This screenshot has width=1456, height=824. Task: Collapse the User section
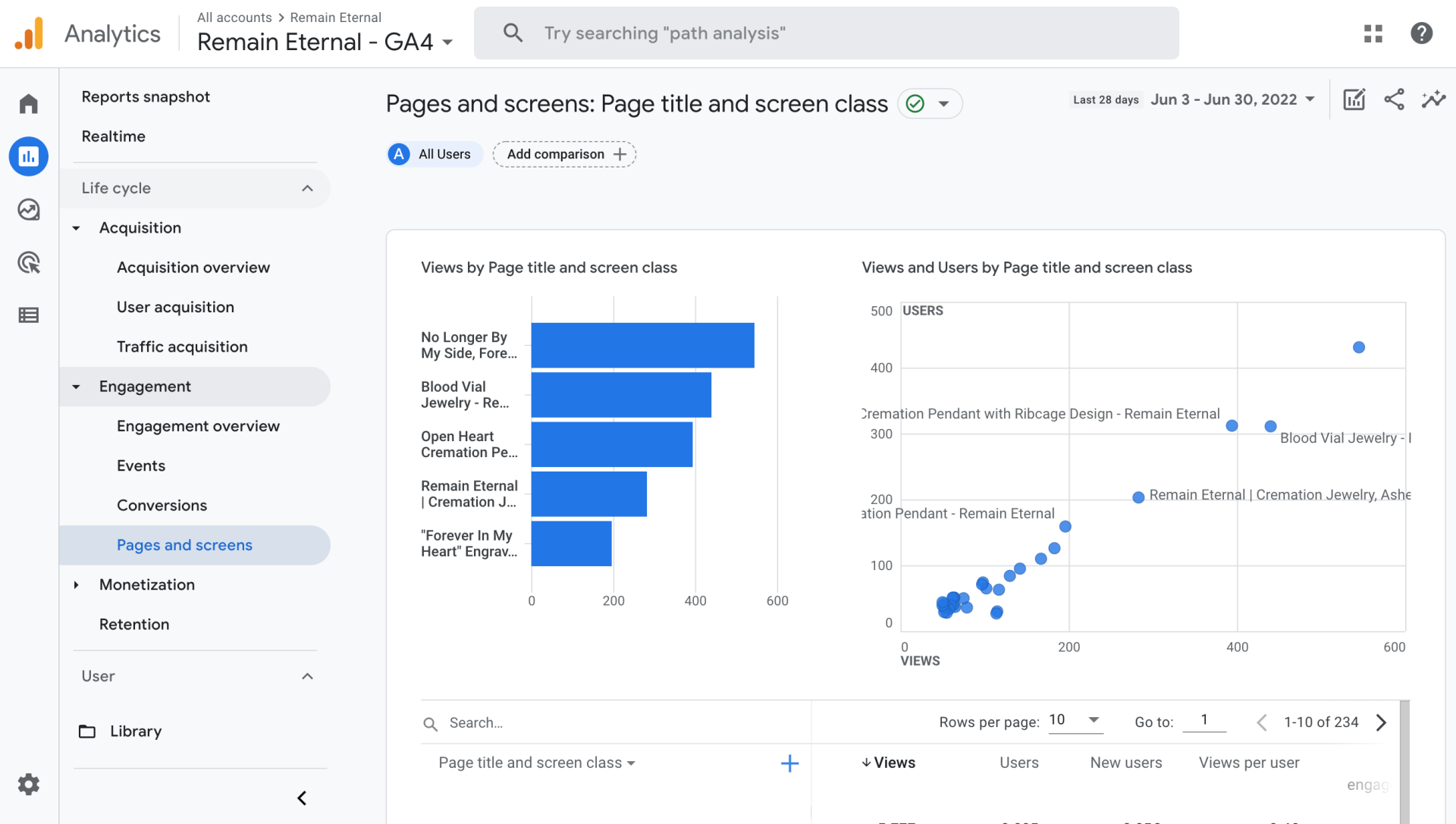coord(307,676)
